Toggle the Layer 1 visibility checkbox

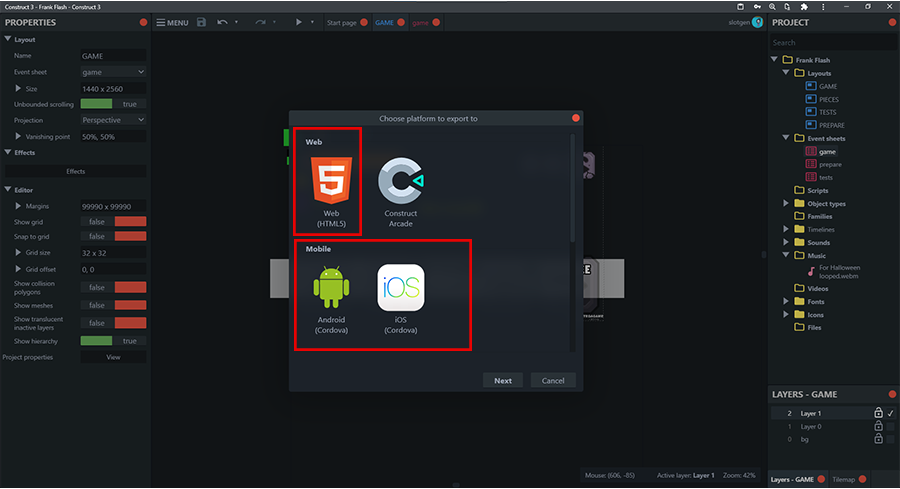[890, 413]
